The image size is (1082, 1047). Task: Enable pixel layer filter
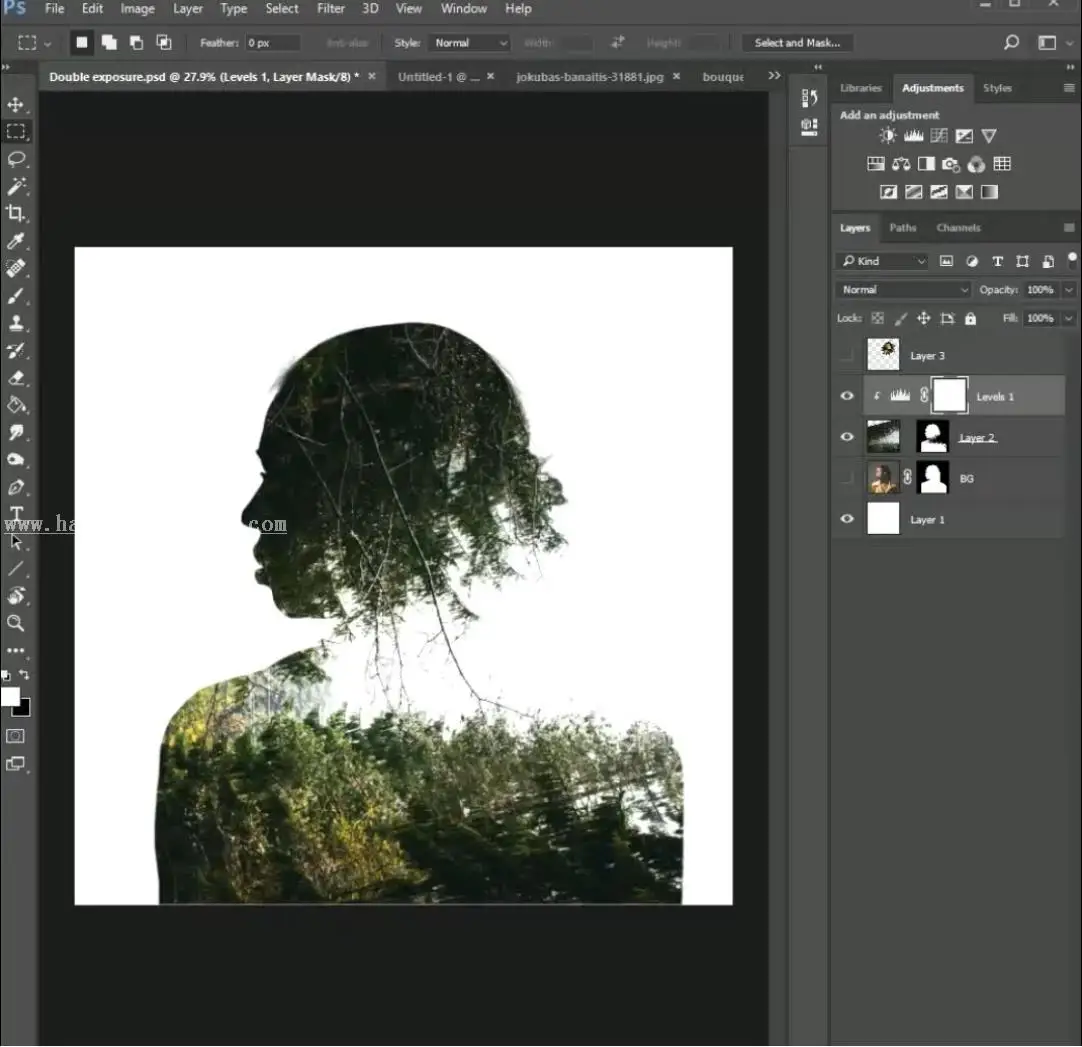coord(946,261)
